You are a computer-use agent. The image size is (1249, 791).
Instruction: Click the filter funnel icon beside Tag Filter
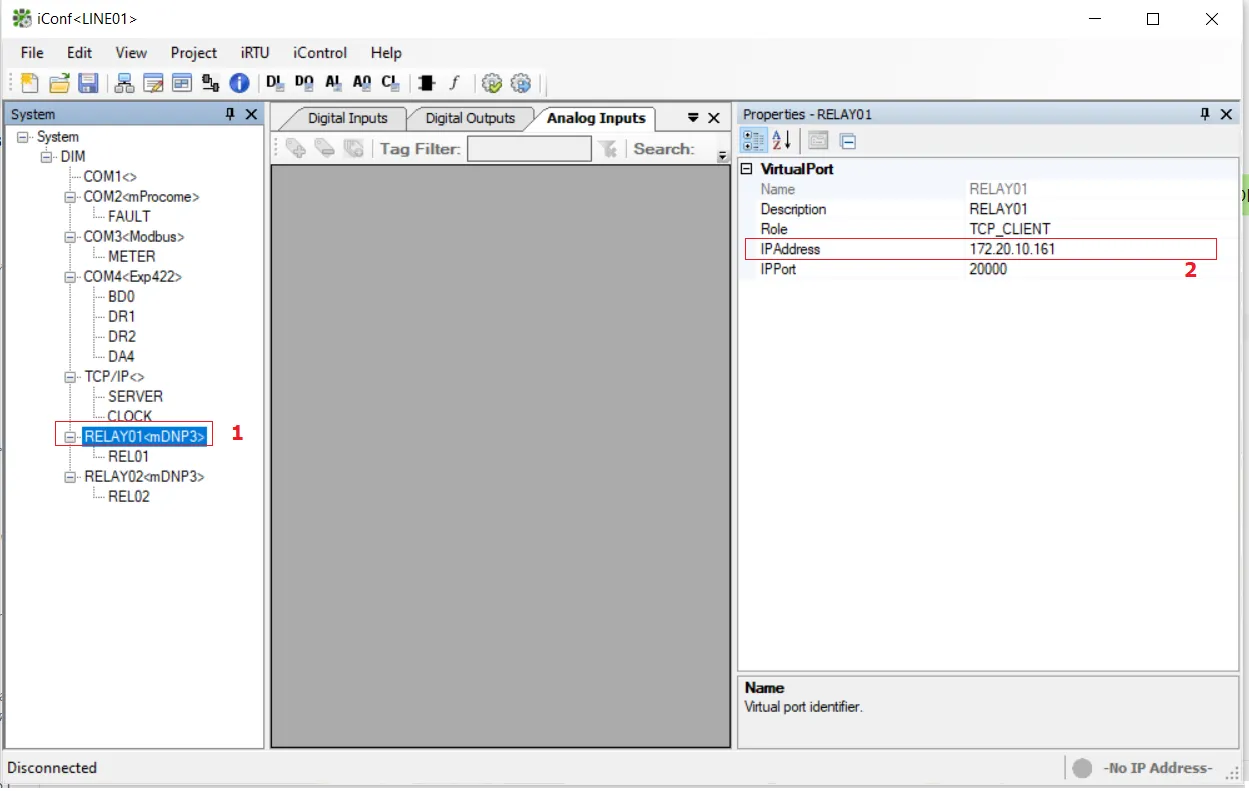607,149
